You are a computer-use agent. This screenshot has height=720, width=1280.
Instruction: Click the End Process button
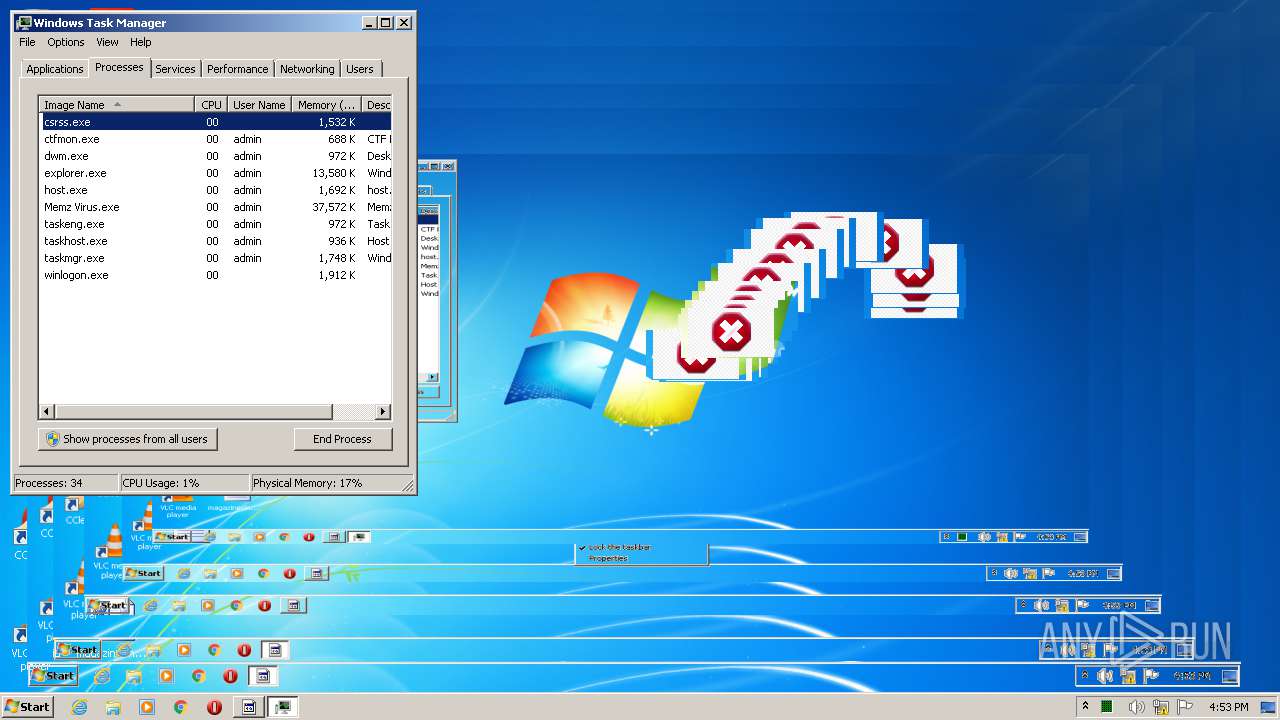pyautogui.click(x=342, y=439)
